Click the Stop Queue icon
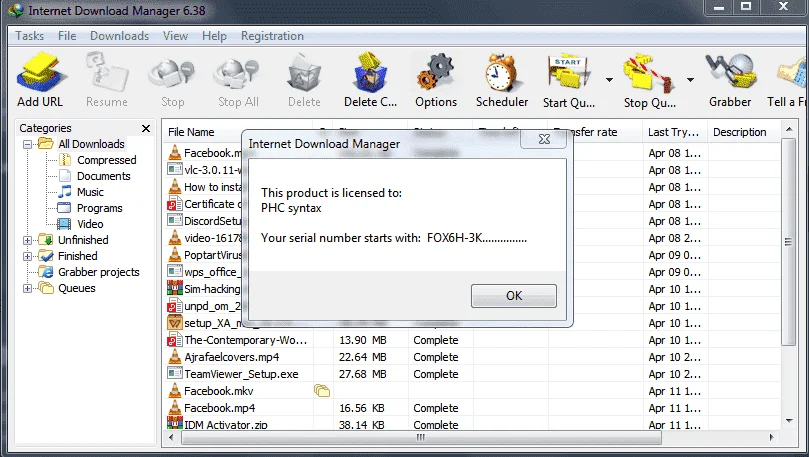This screenshot has width=809, height=457. coord(649,74)
